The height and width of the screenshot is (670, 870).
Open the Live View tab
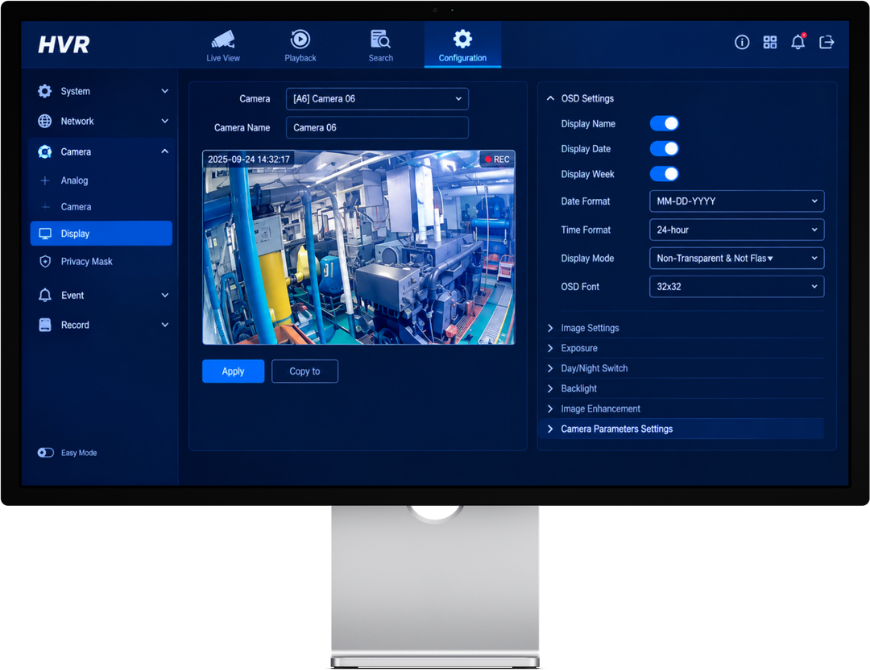click(x=223, y=45)
